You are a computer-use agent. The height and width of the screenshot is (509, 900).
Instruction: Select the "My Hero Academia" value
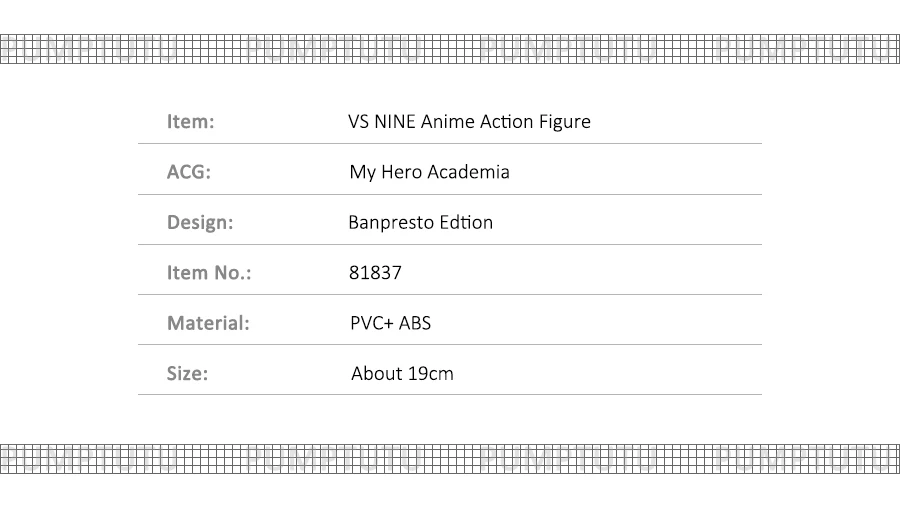tap(429, 172)
